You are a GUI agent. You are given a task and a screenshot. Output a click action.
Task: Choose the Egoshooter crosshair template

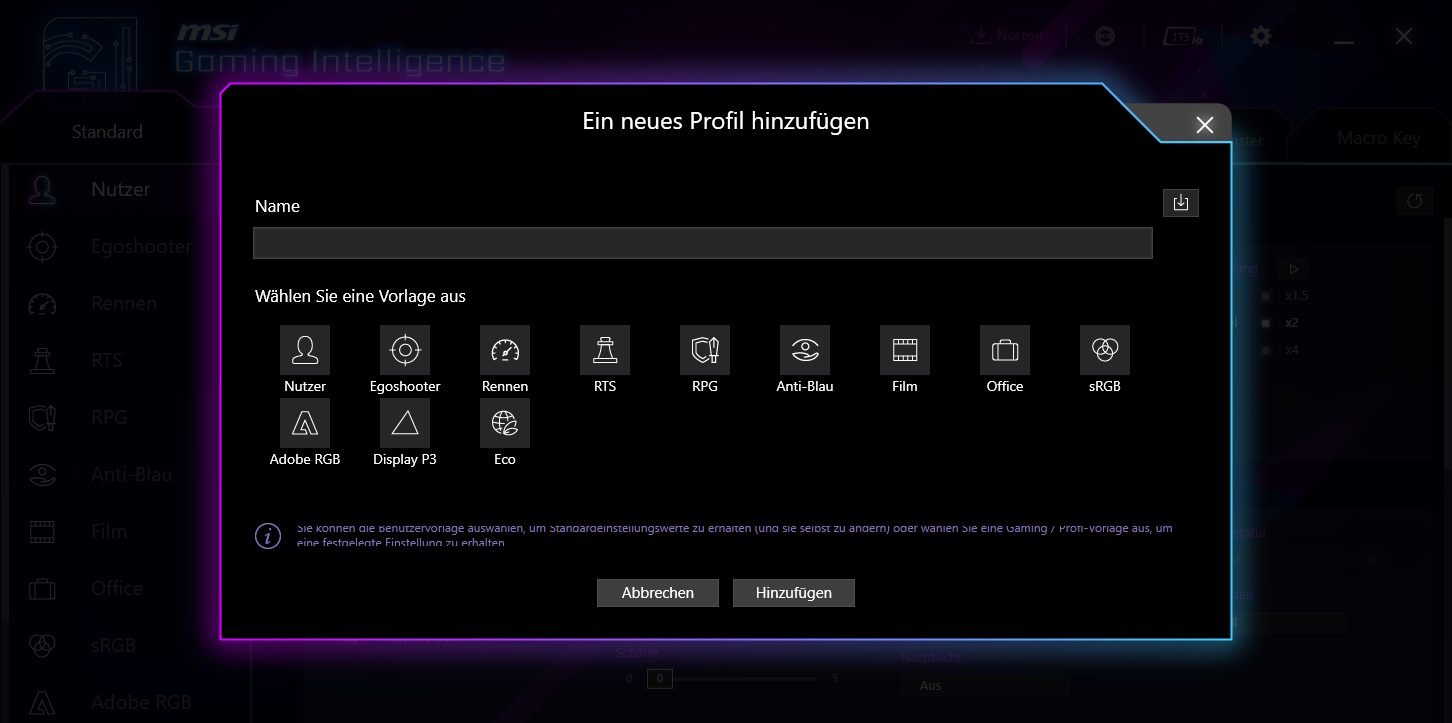tap(405, 350)
